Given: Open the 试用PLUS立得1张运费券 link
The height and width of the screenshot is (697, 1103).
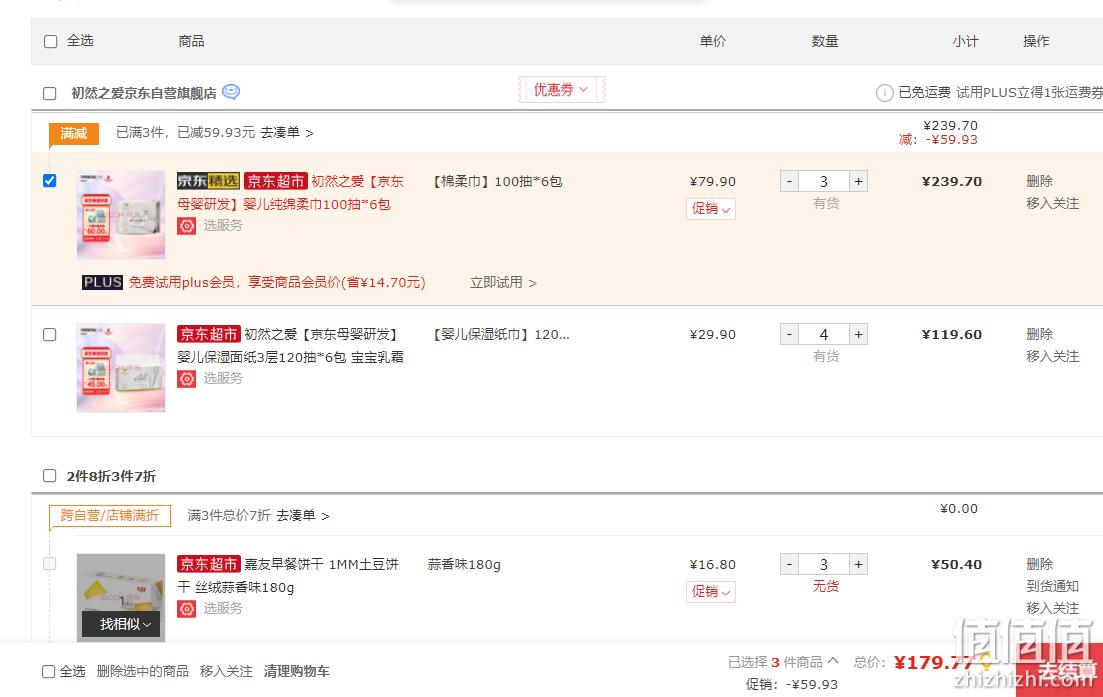Looking at the screenshot, I should [x=1029, y=93].
